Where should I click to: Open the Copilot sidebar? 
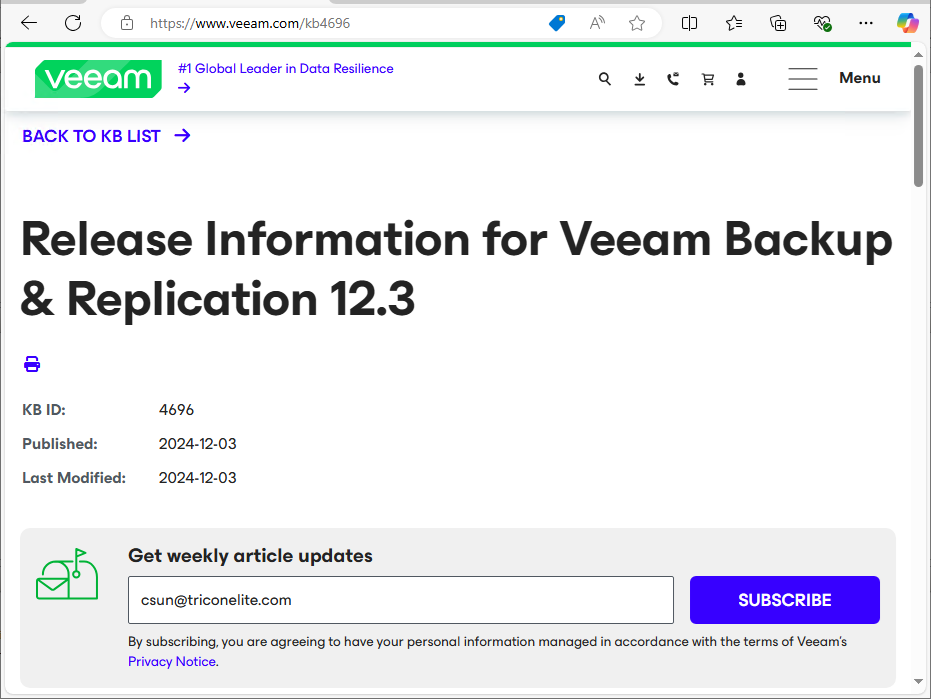907,23
